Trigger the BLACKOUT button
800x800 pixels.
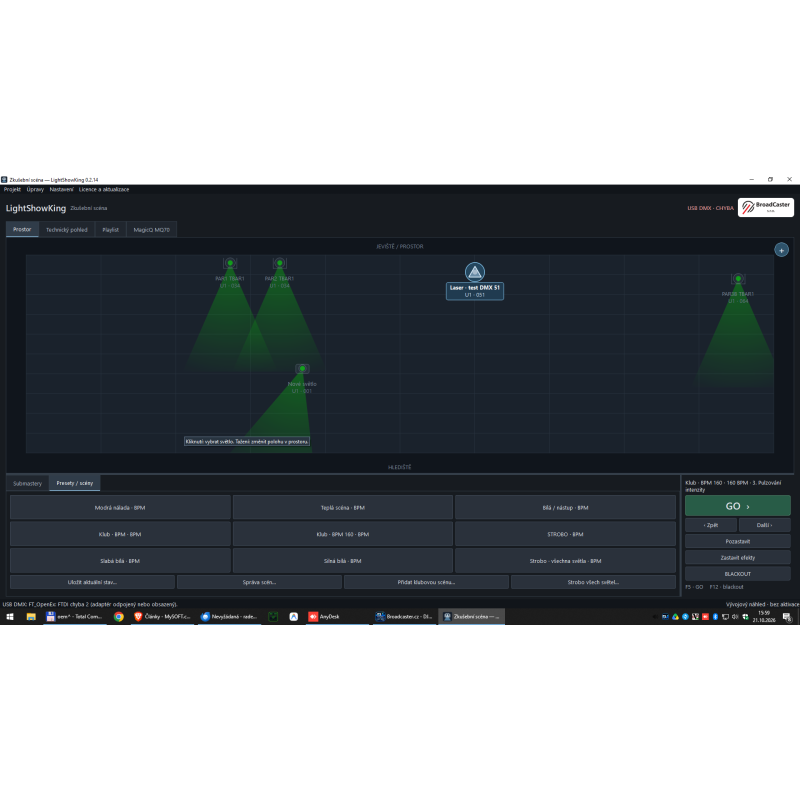(x=738, y=574)
